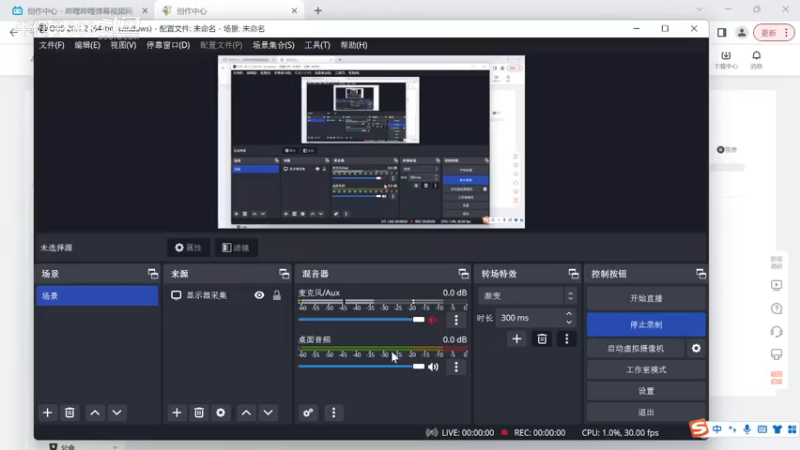Open 桌面音频 channel three-dot menu

[456, 367]
